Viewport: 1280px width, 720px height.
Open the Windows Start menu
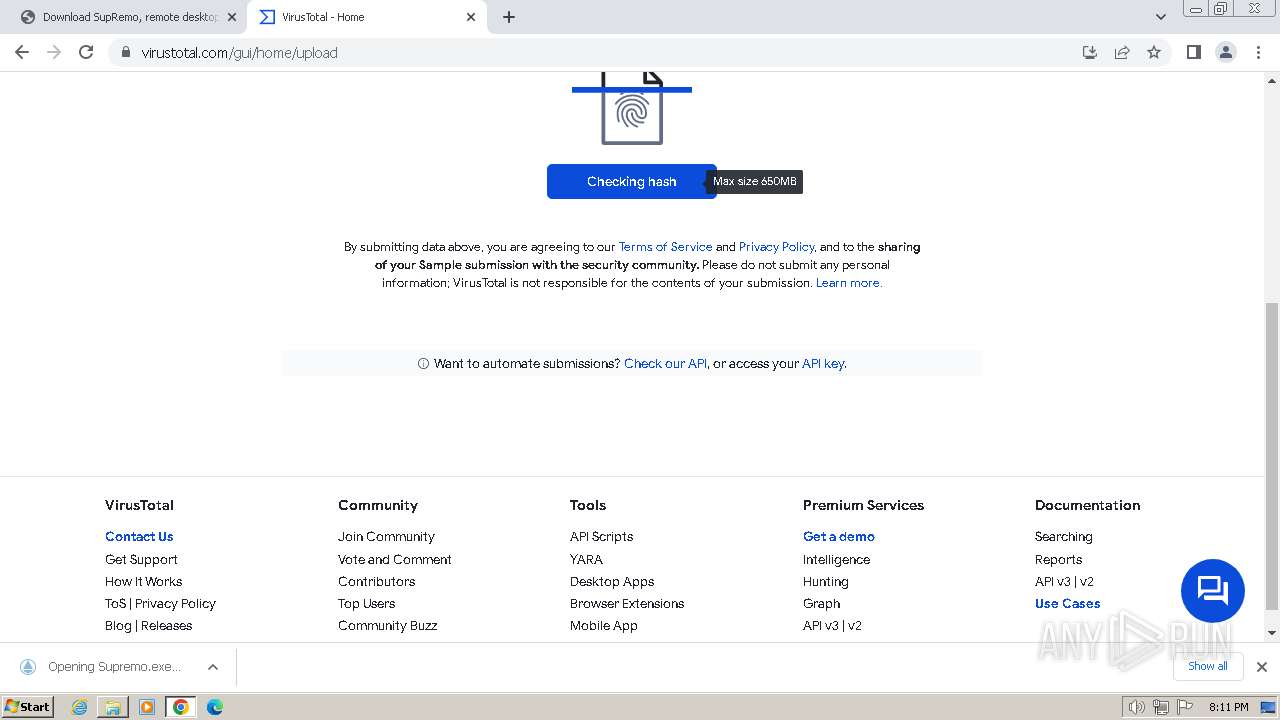tap(27, 707)
